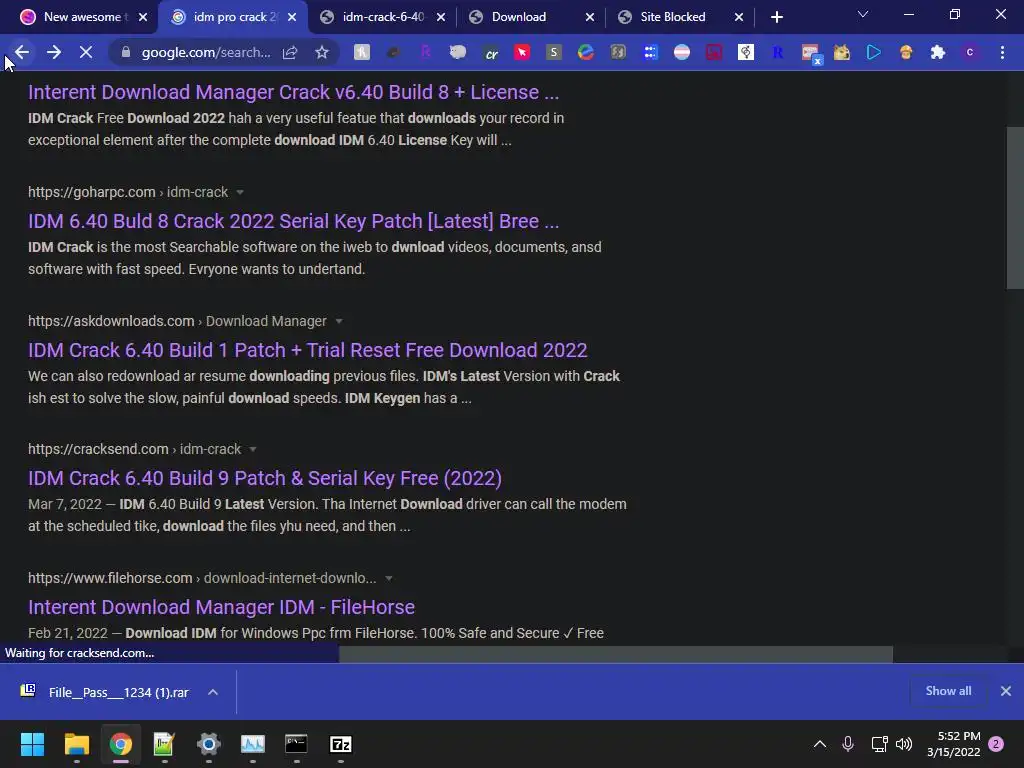Screen dimensions: 1024x768
Task: Click 'Show all' downloads button
Action: tap(948, 691)
